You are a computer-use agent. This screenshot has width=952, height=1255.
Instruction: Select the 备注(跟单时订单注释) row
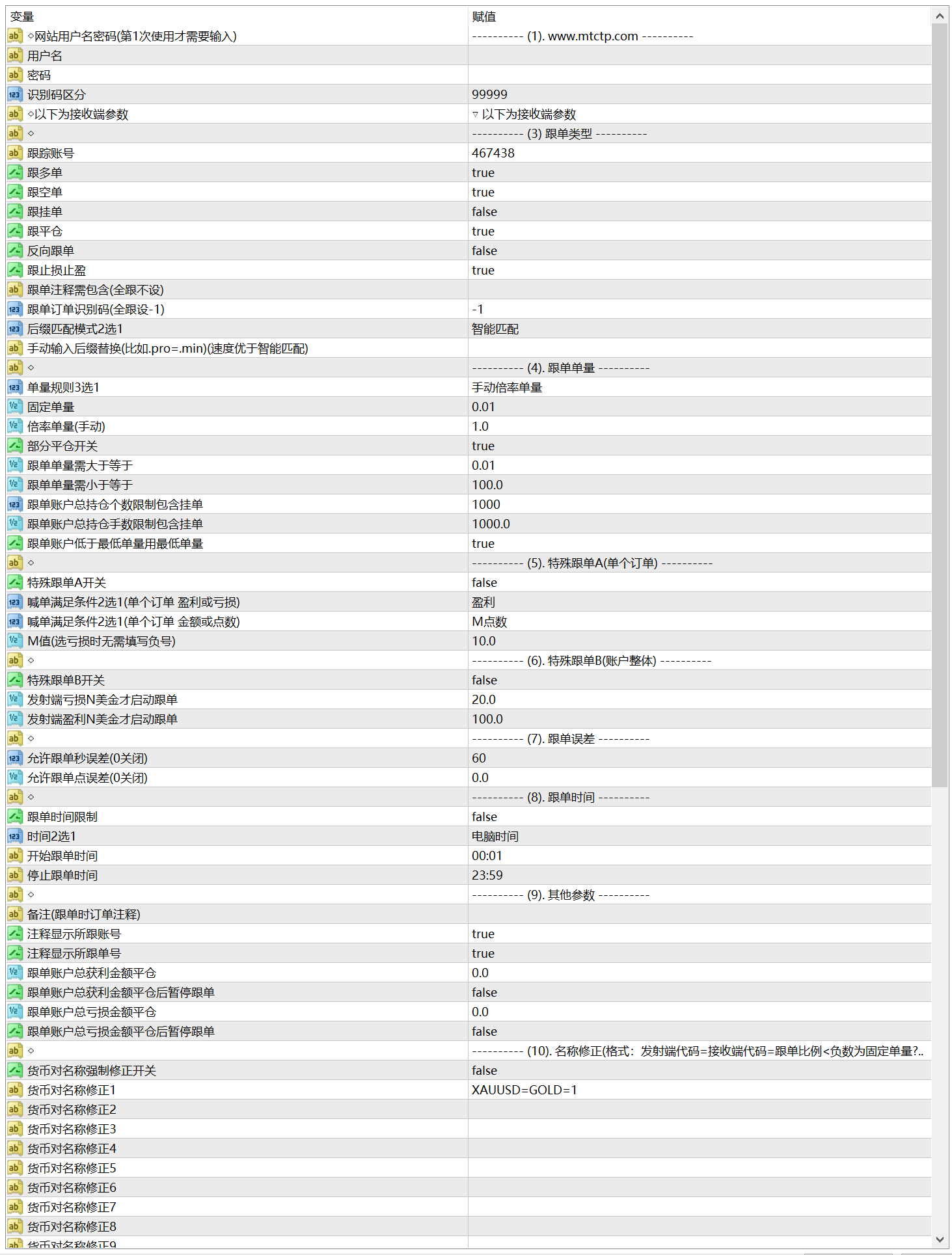click(x=469, y=914)
